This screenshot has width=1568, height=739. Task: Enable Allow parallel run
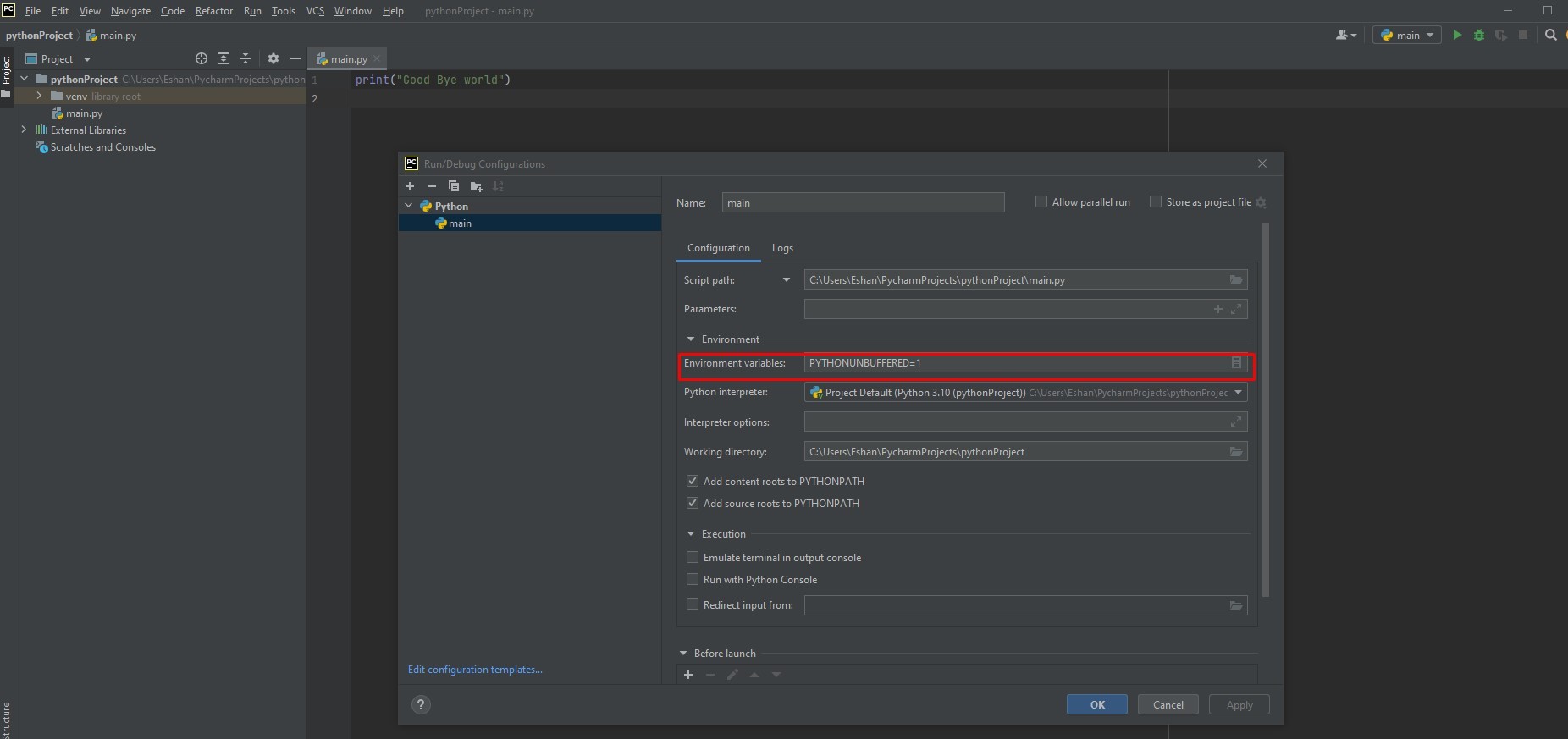1041,201
